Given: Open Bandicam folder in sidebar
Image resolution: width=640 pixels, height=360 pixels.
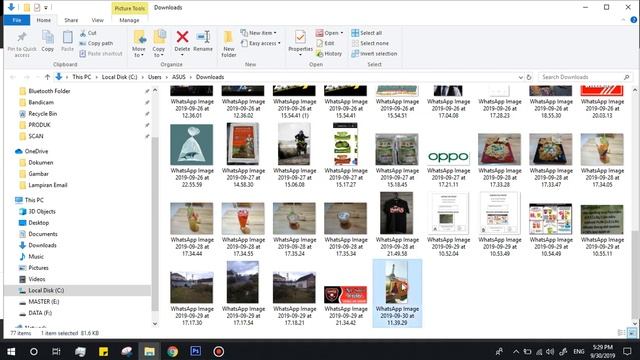Looking at the screenshot, I should point(41,102).
